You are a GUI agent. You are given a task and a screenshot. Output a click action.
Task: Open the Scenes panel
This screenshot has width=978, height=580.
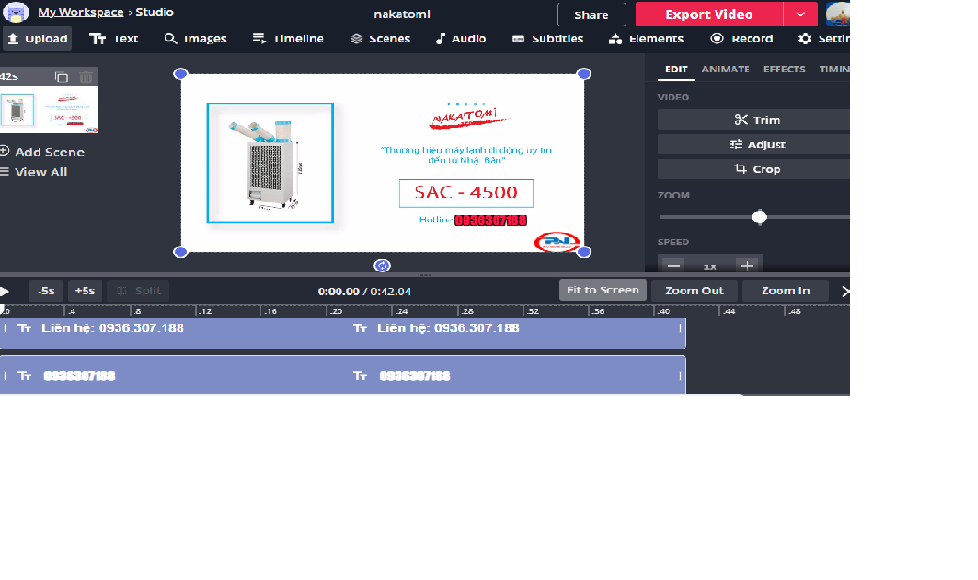click(x=380, y=39)
